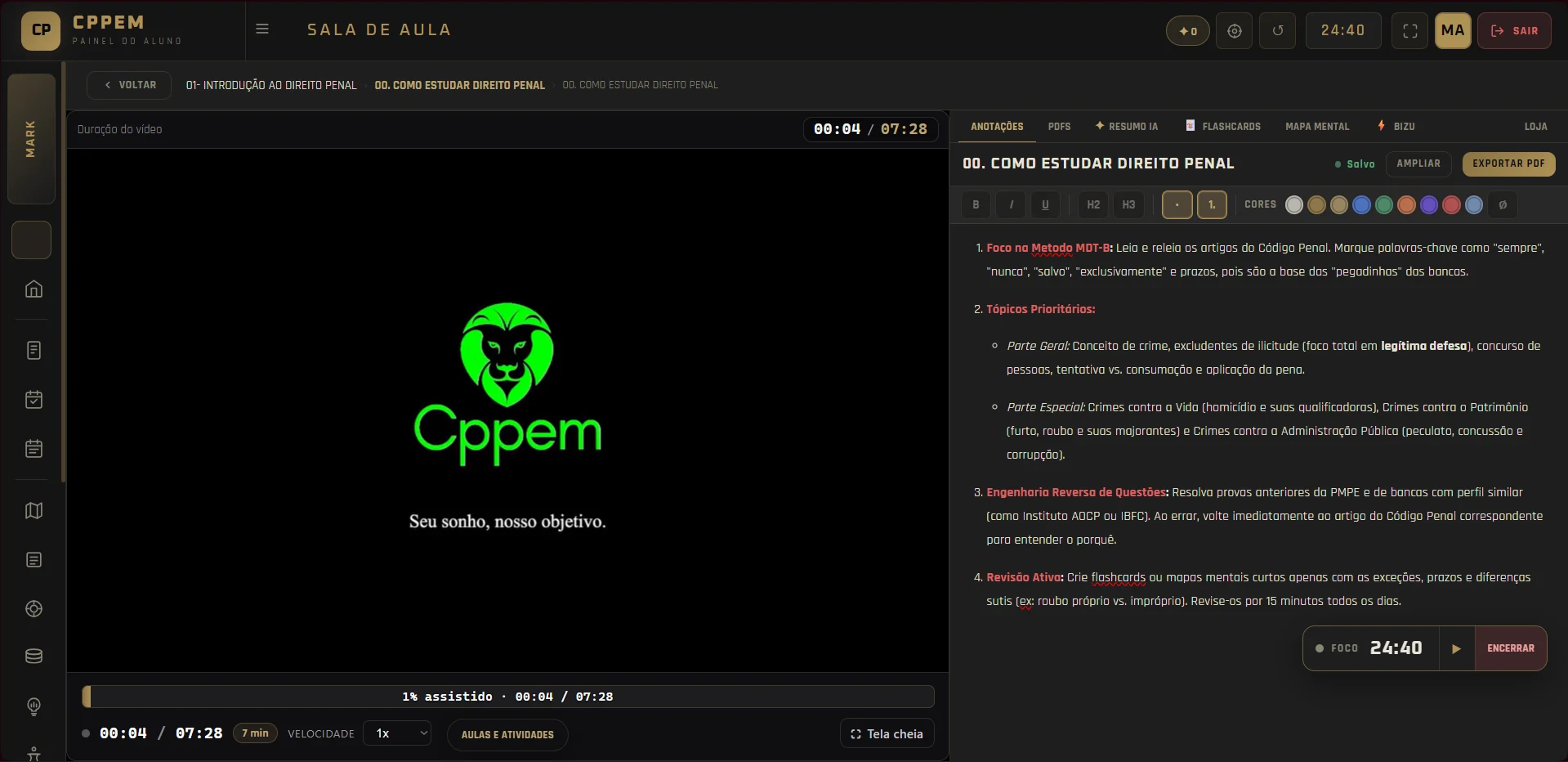Toggle the bullet list button
The width and height of the screenshot is (1568, 762).
click(1177, 204)
